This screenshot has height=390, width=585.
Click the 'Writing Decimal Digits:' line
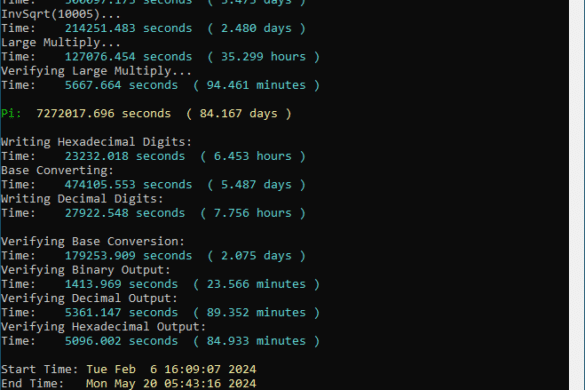click(x=82, y=199)
